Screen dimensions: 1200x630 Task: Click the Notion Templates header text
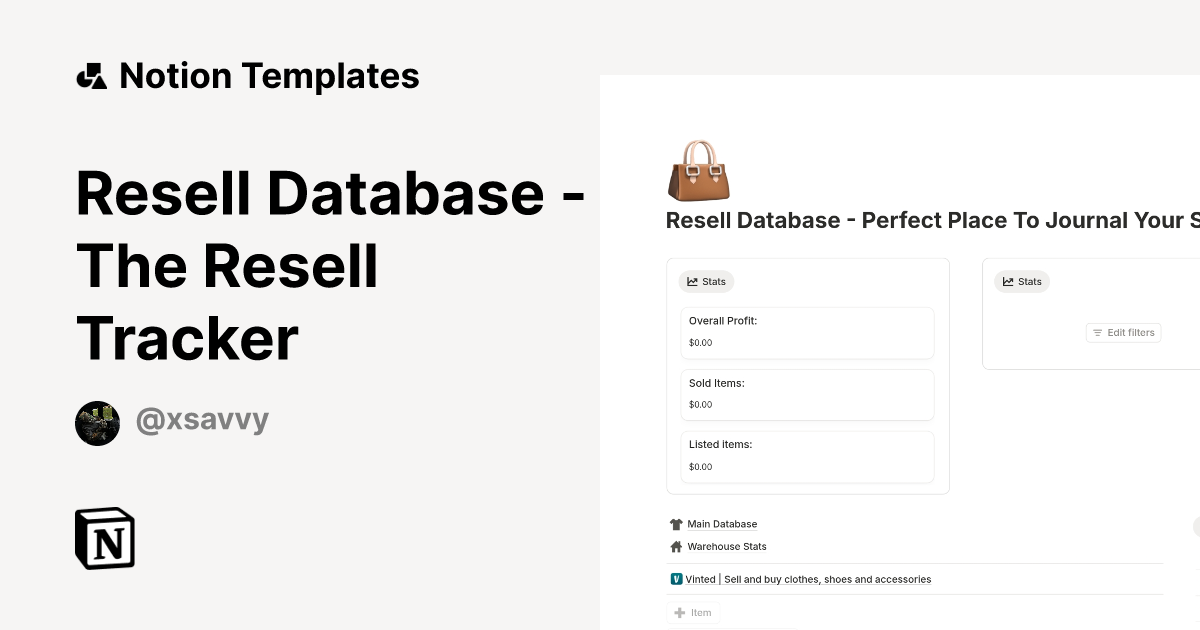pos(269,76)
